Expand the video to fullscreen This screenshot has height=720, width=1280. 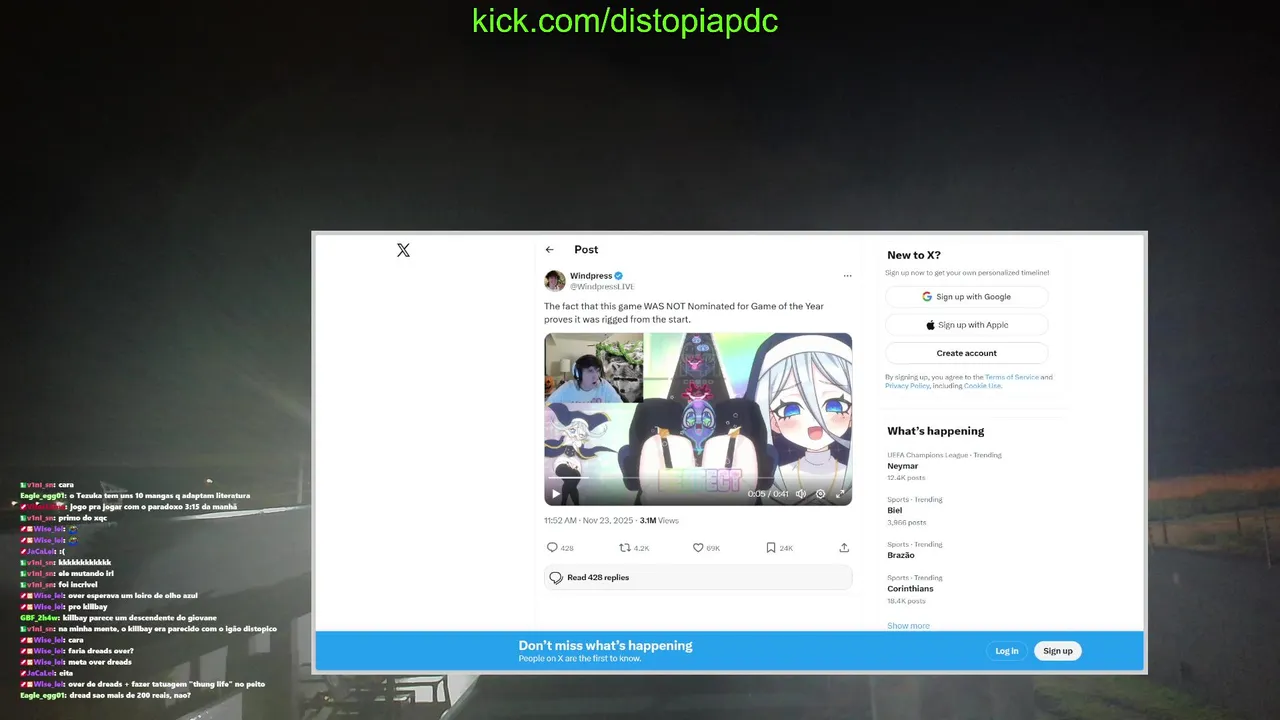pyautogui.click(x=840, y=493)
